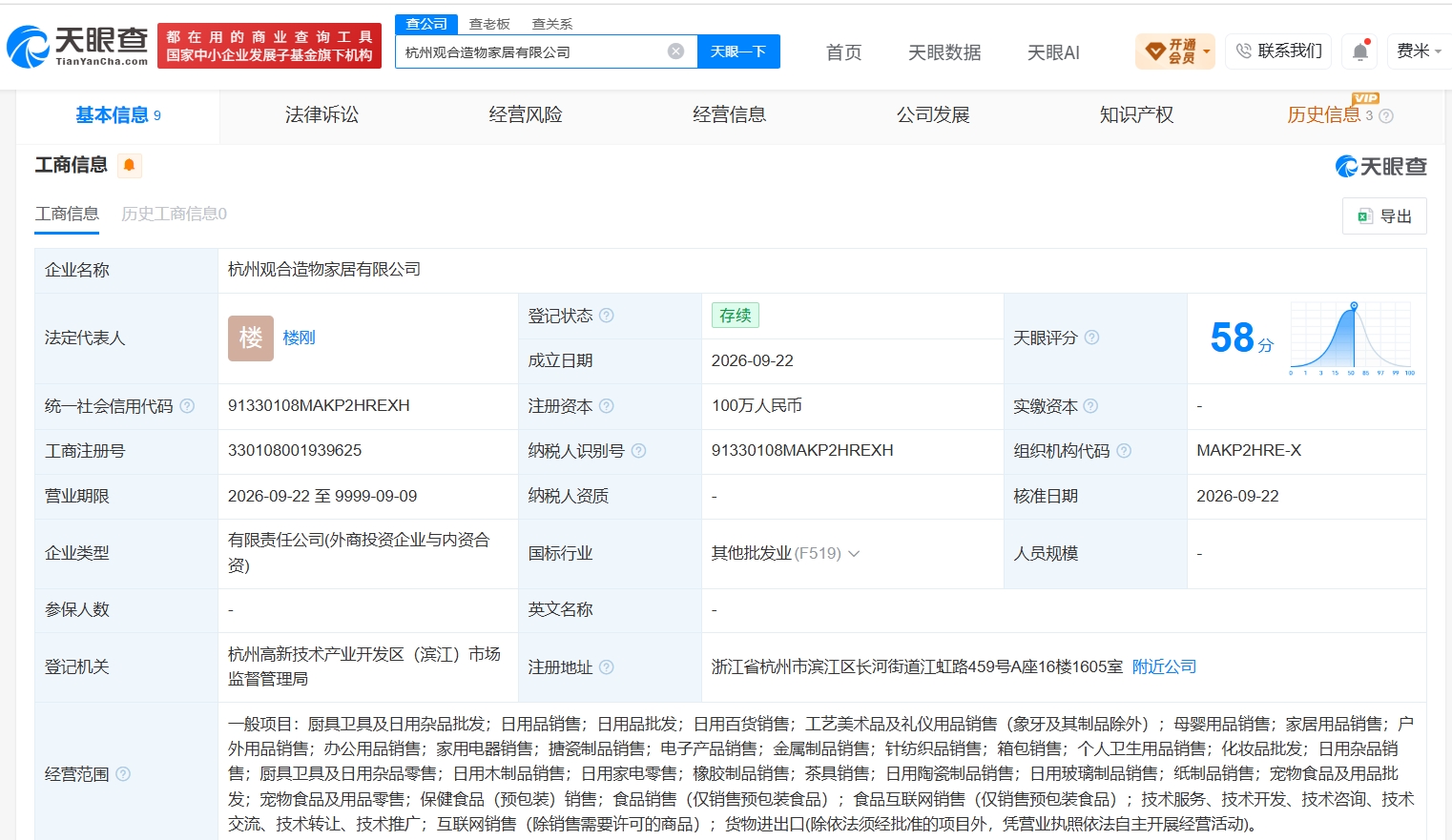Viewport: 1452px width, 840px height.
Task: Click the 导出 export button
Action: (1384, 216)
